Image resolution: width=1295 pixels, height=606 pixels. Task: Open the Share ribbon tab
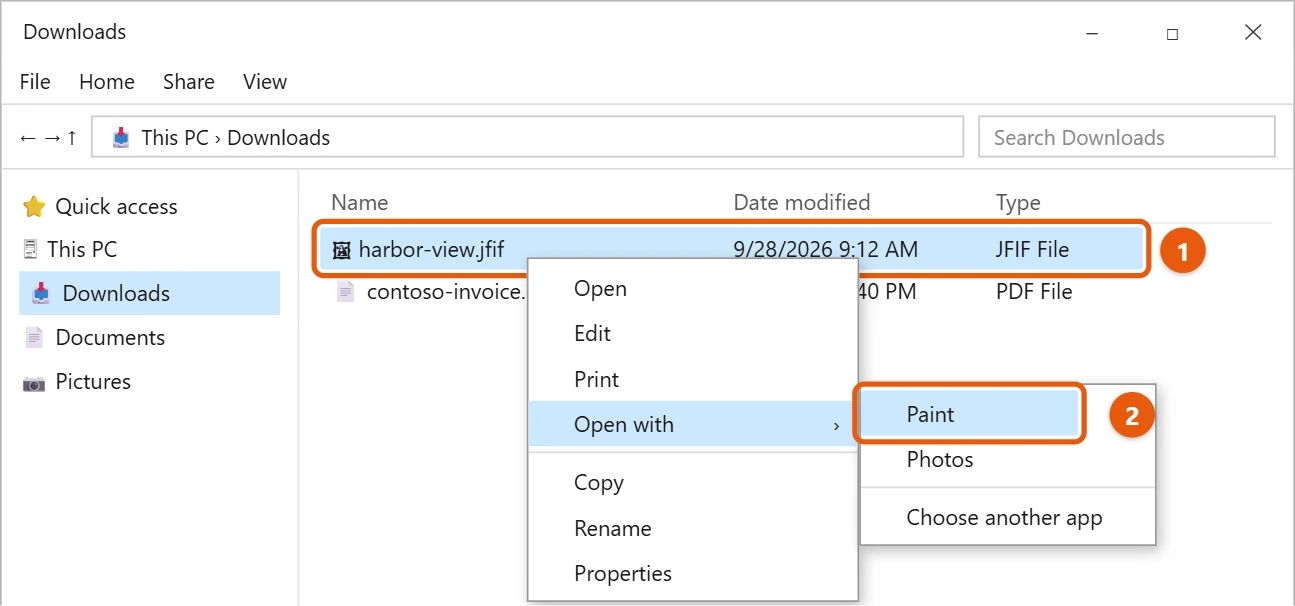tap(189, 82)
